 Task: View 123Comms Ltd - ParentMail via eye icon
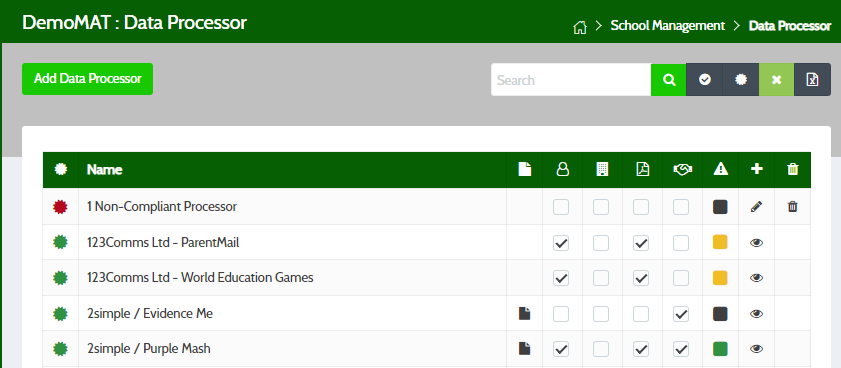(756, 243)
